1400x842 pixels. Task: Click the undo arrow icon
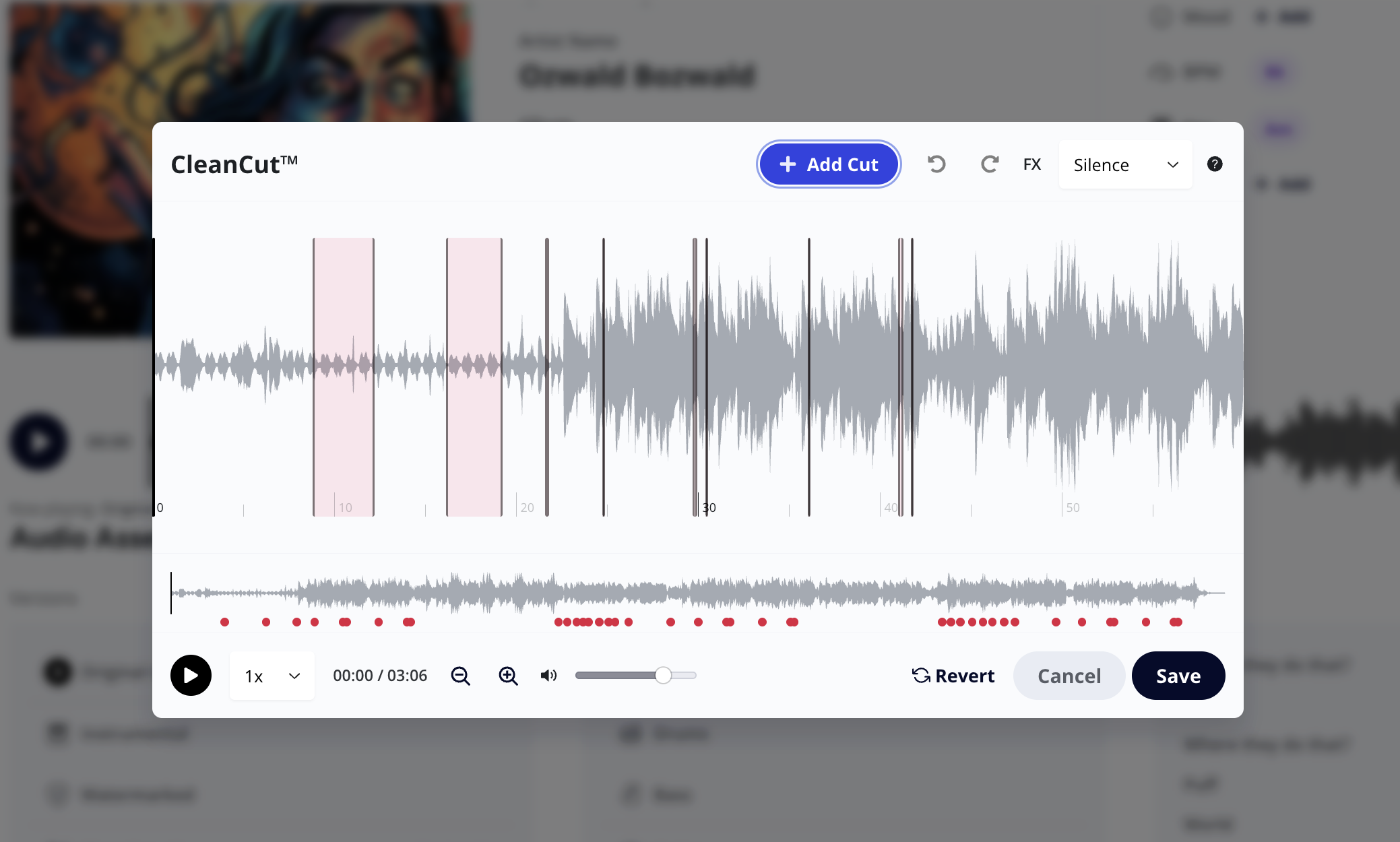pyautogui.click(x=936, y=164)
